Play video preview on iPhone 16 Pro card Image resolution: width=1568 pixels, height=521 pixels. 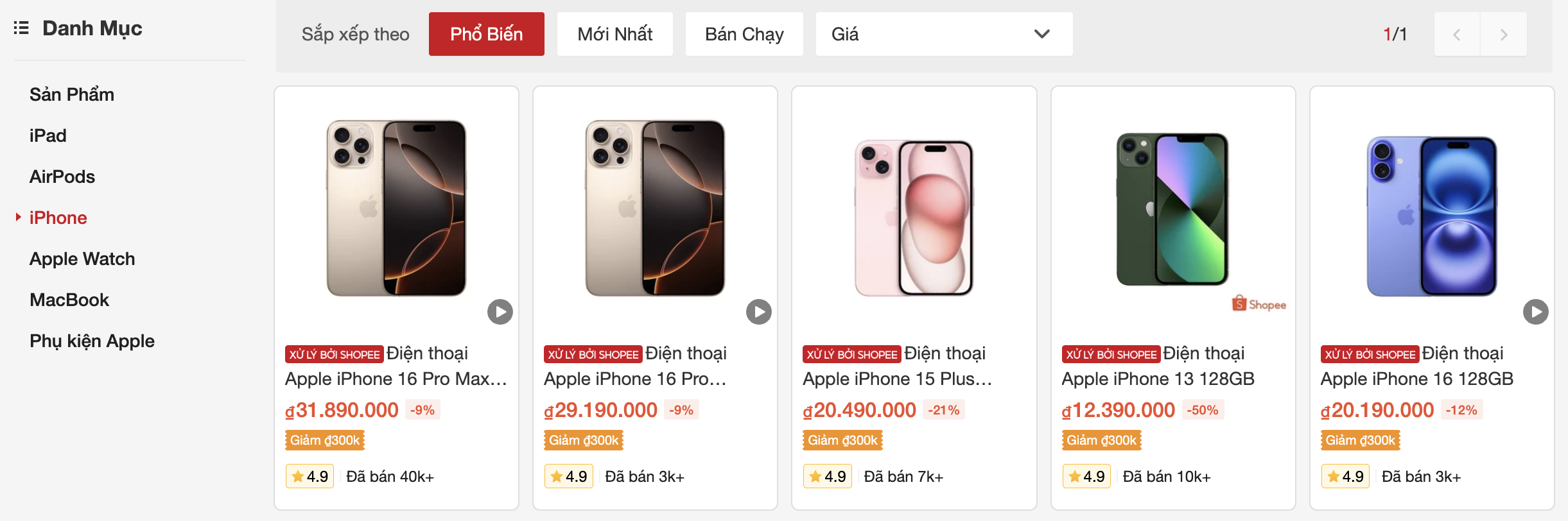click(758, 312)
